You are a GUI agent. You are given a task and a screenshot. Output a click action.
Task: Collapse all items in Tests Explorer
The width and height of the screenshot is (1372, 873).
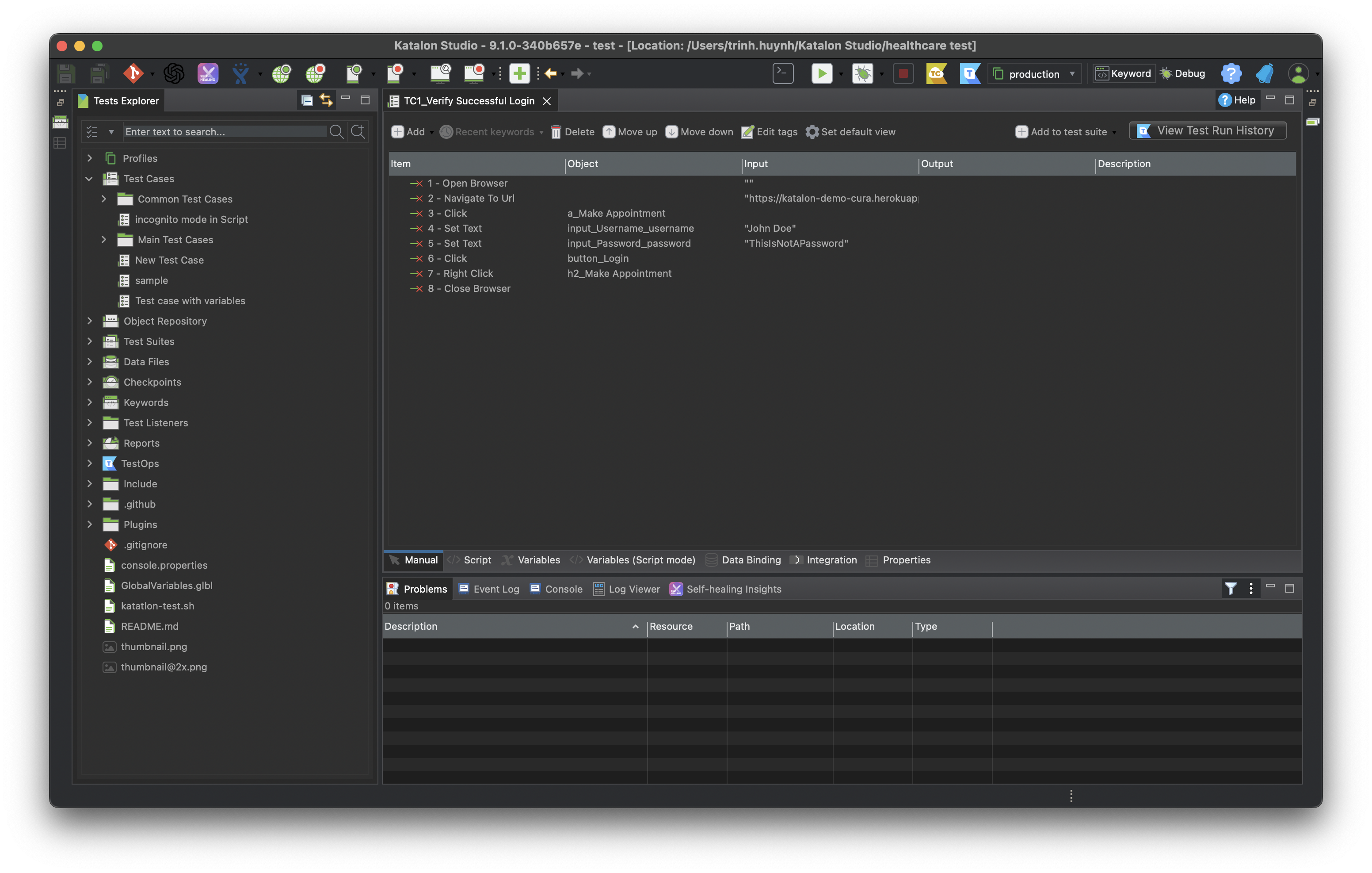[307, 100]
